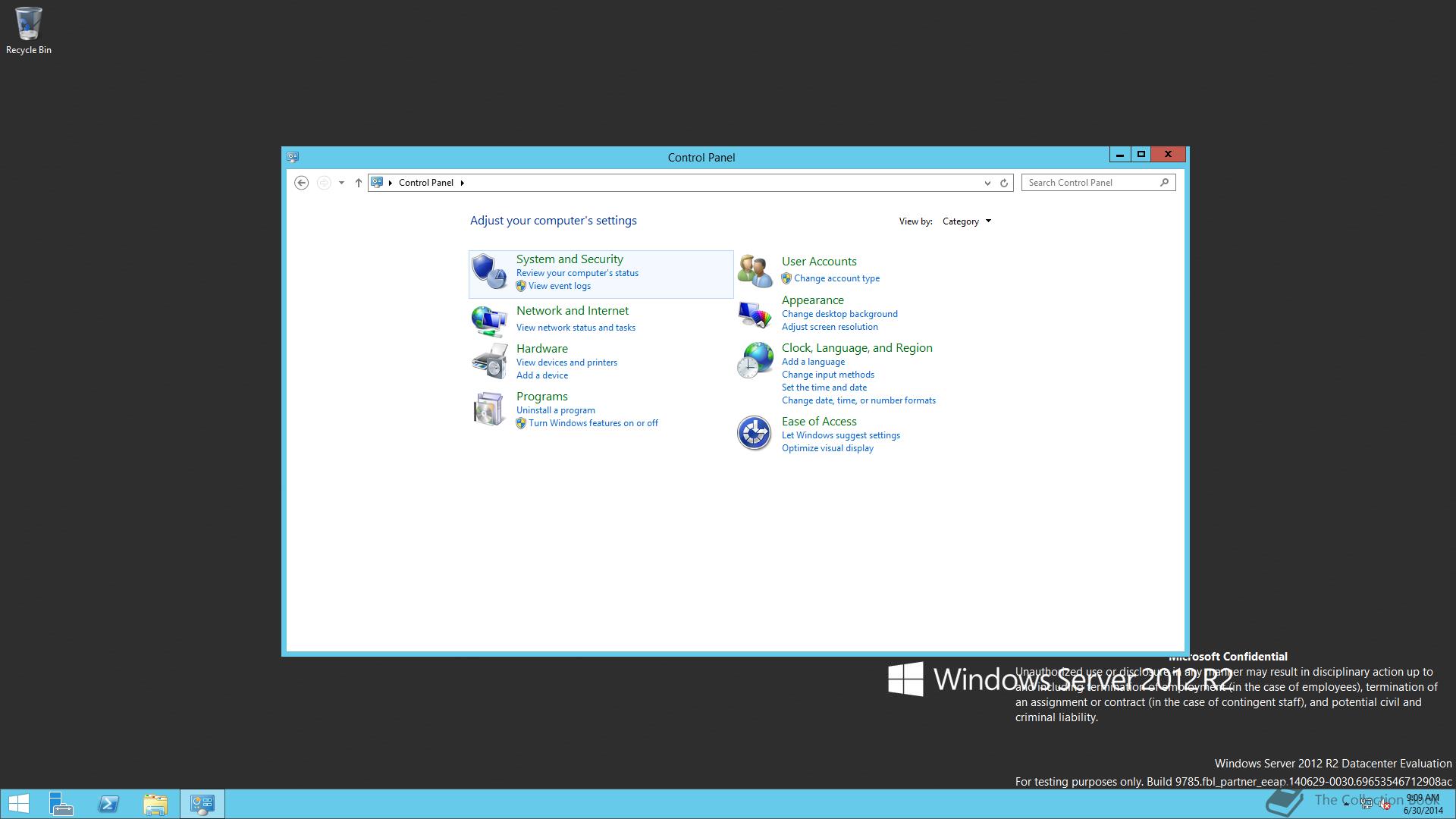Open the View by Category dropdown
The height and width of the screenshot is (819, 1456).
pyautogui.click(x=966, y=221)
